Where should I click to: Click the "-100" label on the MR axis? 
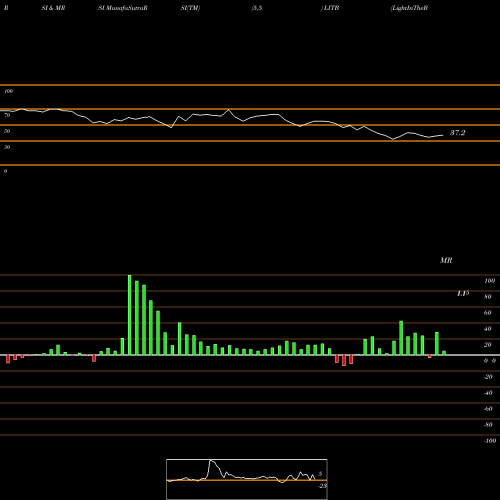(490, 441)
